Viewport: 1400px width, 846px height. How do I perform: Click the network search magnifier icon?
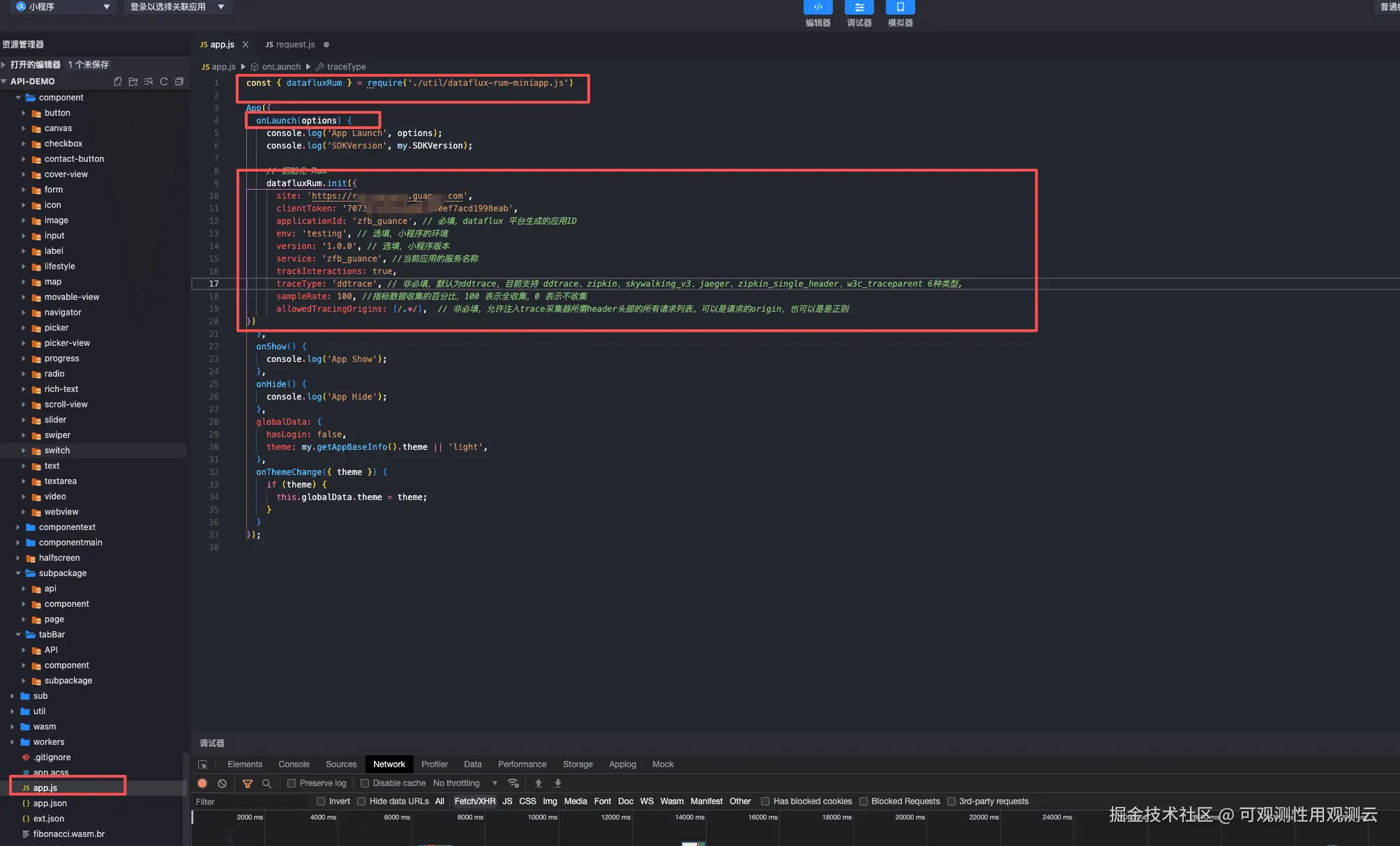pyautogui.click(x=266, y=783)
